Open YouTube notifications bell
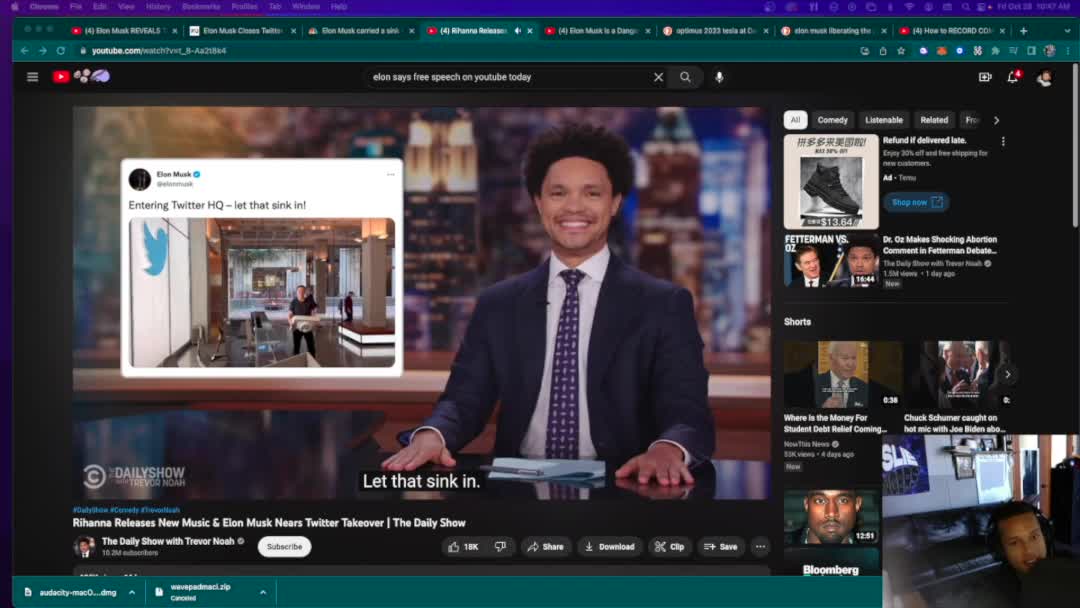The width and height of the screenshot is (1080, 608). point(1012,77)
